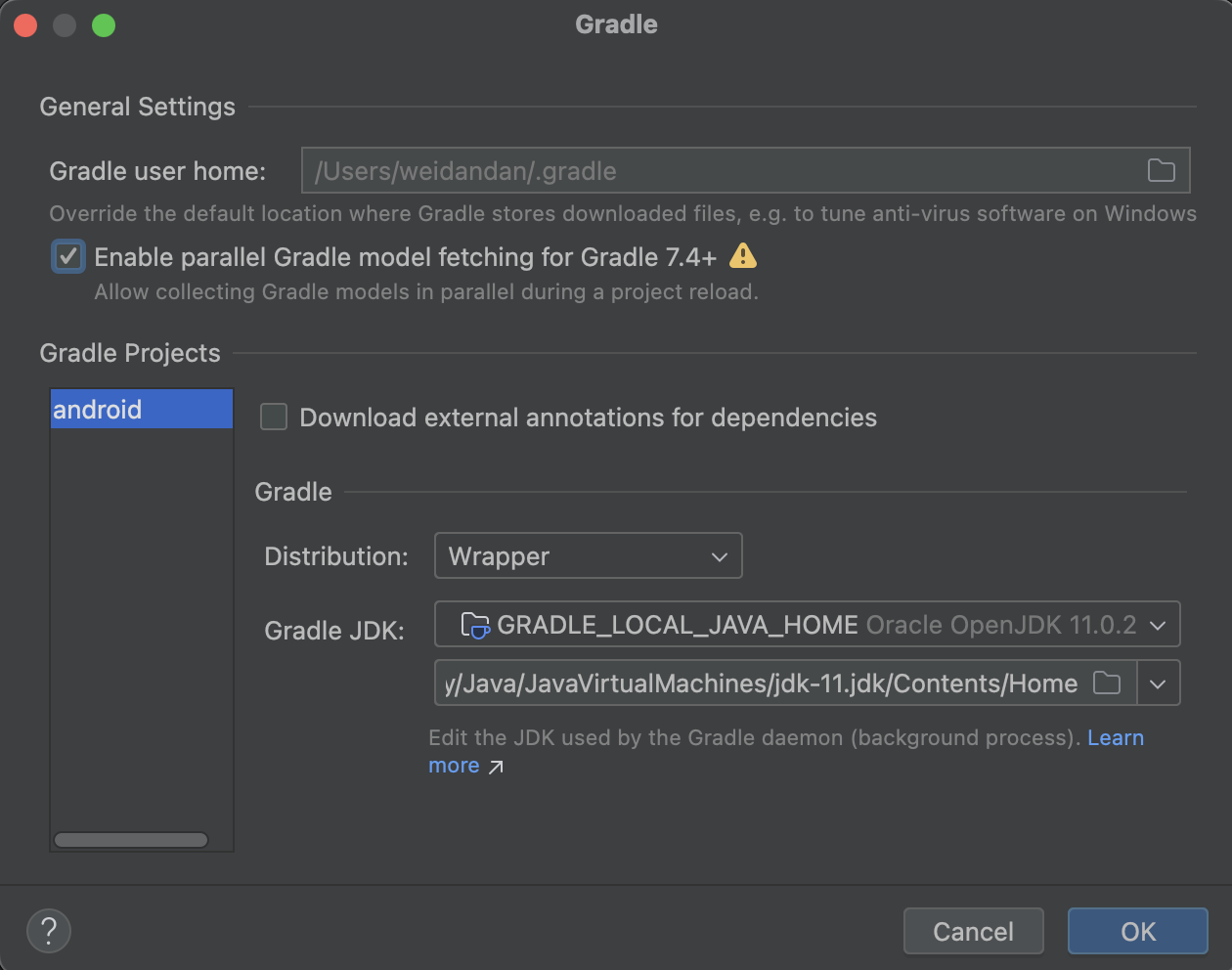The width and height of the screenshot is (1232, 970).
Task: Click the projects list horizontal scrollbar
Action: click(x=131, y=840)
